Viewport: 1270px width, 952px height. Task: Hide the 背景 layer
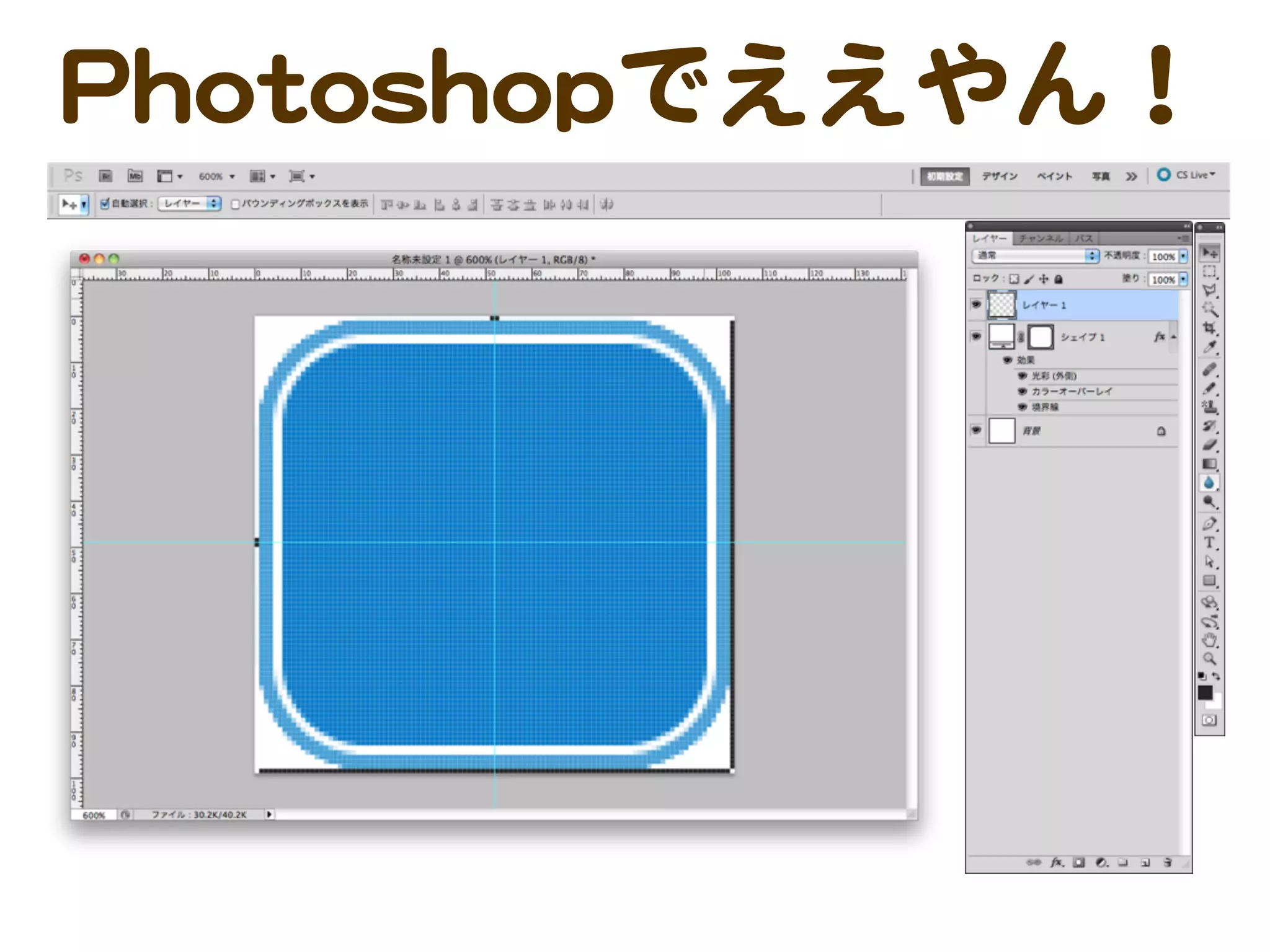(976, 430)
